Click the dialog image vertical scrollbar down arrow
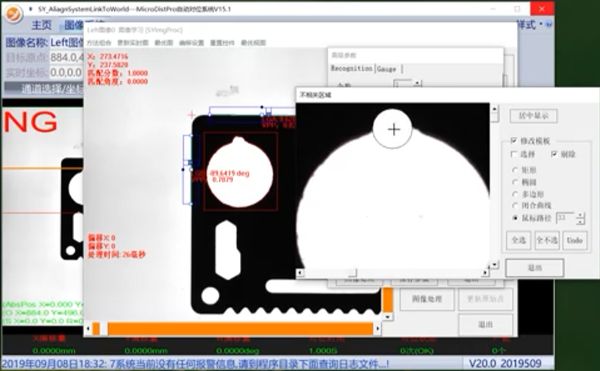The image size is (600, 371). coord(494,264)
